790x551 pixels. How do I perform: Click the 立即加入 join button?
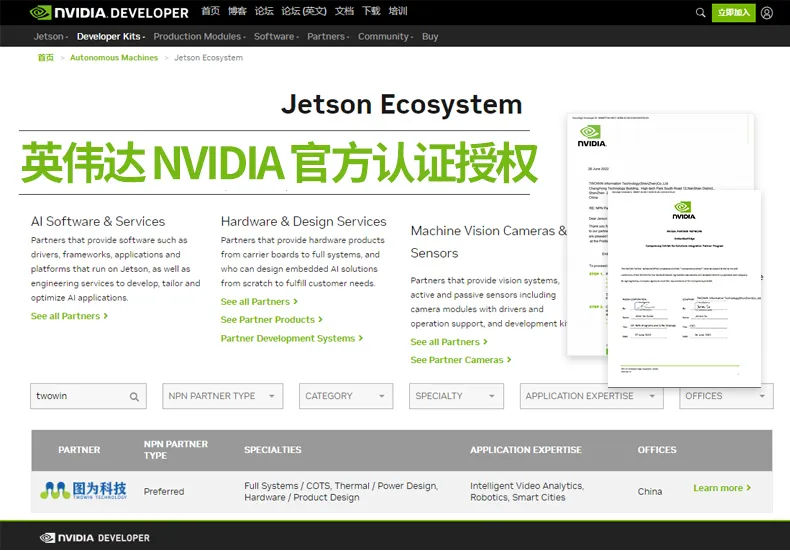coord(734,13)
